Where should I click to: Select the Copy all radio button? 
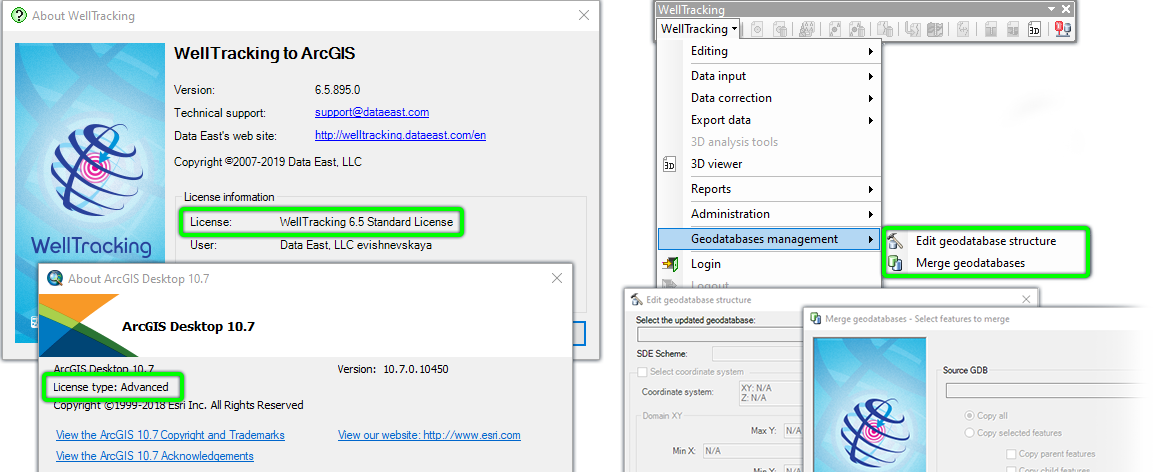pyautogui.click(x=970, y=416)
